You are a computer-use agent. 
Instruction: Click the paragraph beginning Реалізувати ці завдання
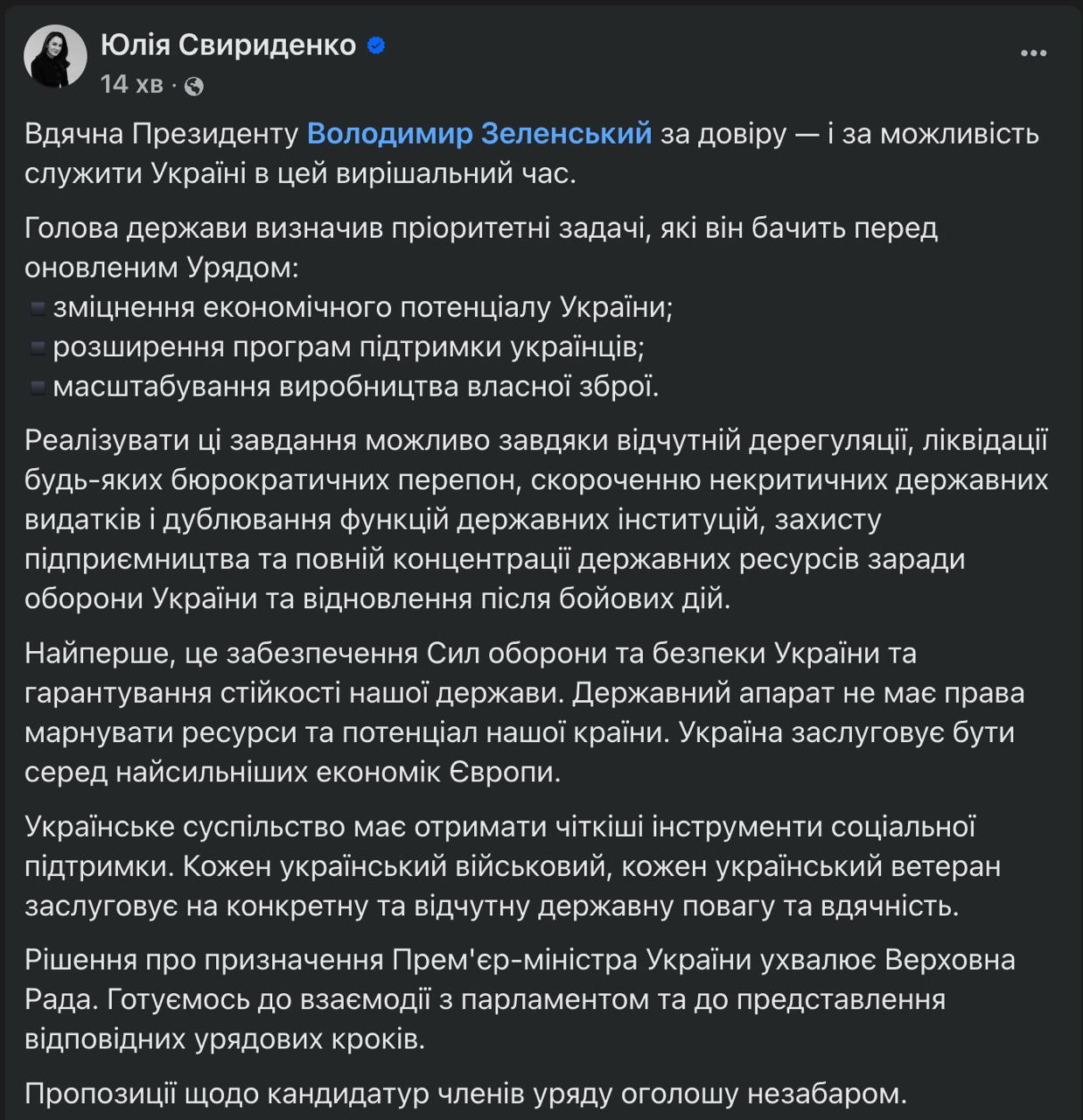click(536, 519)
